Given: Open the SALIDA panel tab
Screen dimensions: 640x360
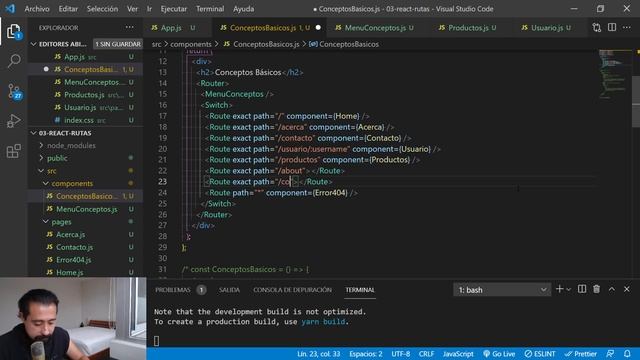Looking at the screenshot, I should [229, 289].
